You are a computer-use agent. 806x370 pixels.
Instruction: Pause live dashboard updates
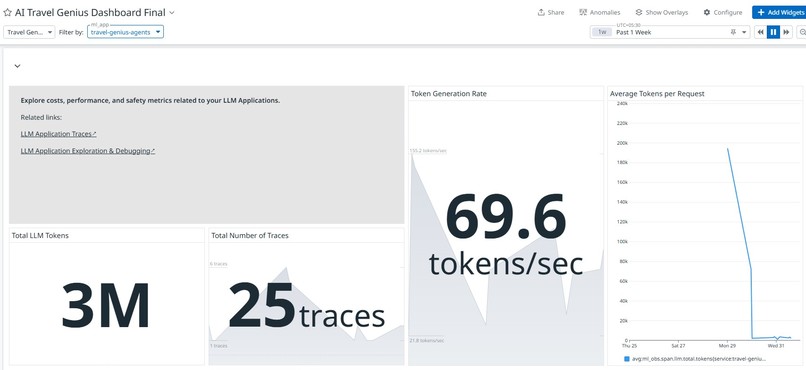click(x=773, y=32)
